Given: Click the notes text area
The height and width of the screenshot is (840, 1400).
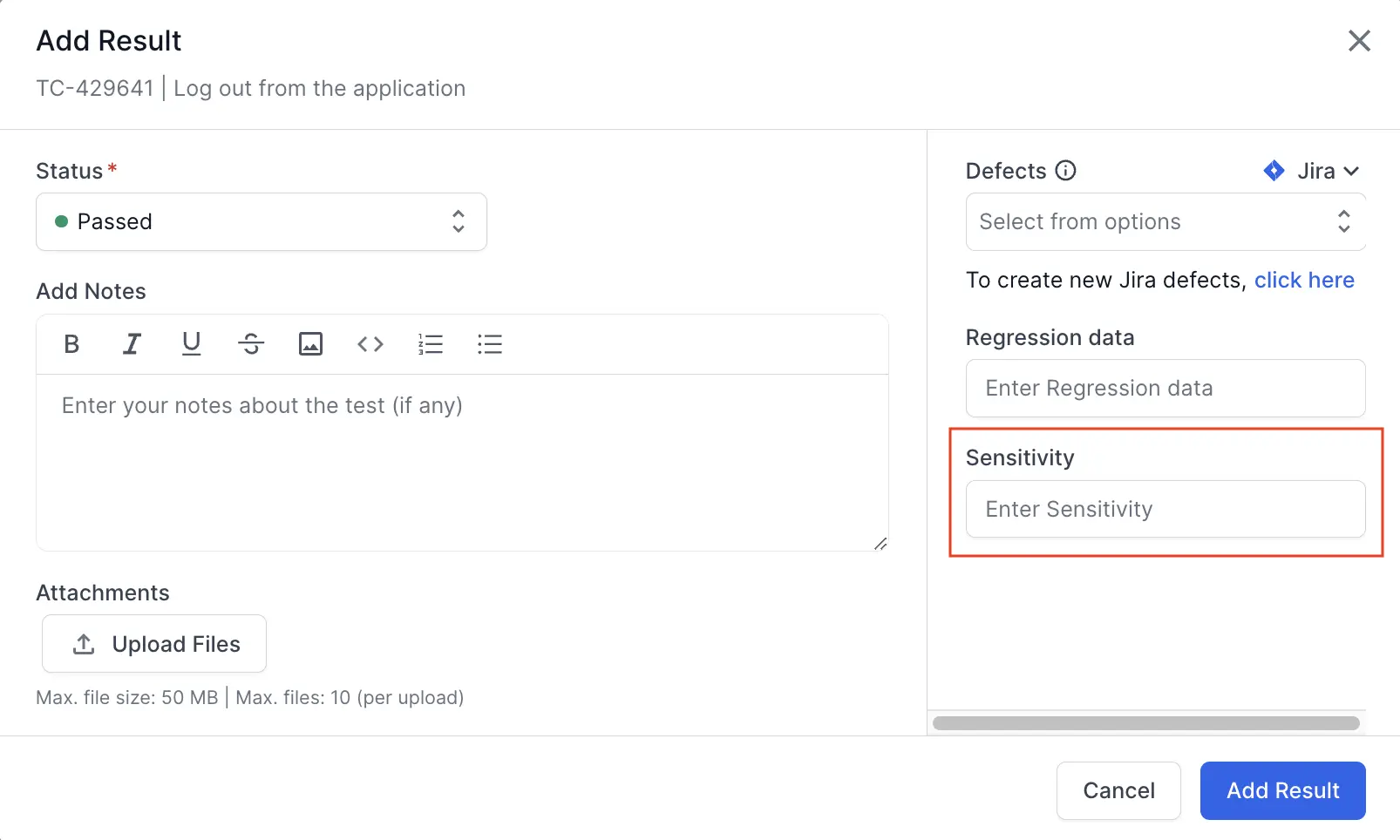Looking at the screenshot, I should coord(462,462).
